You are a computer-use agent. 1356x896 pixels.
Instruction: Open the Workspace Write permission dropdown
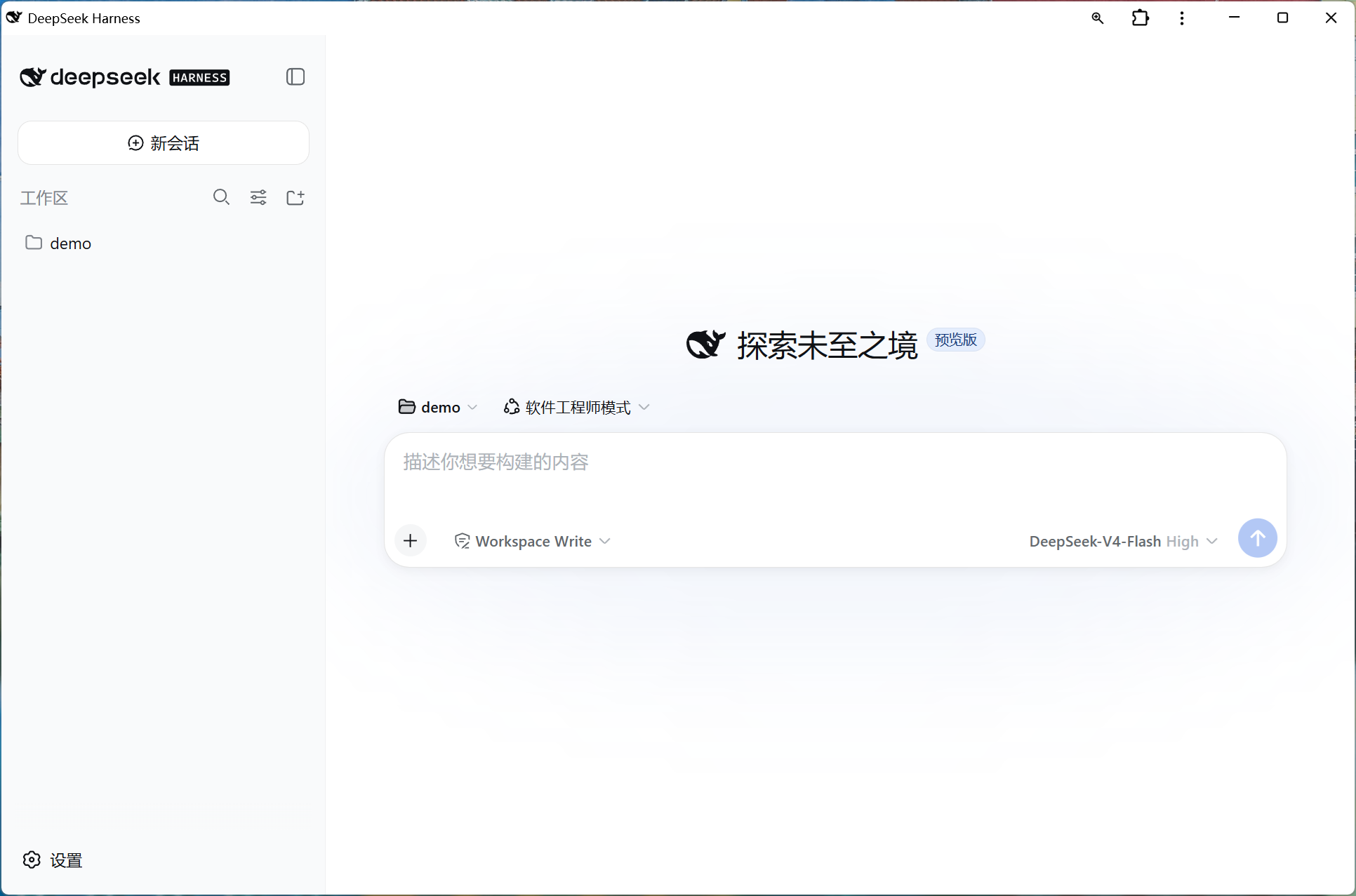(533, 541)
